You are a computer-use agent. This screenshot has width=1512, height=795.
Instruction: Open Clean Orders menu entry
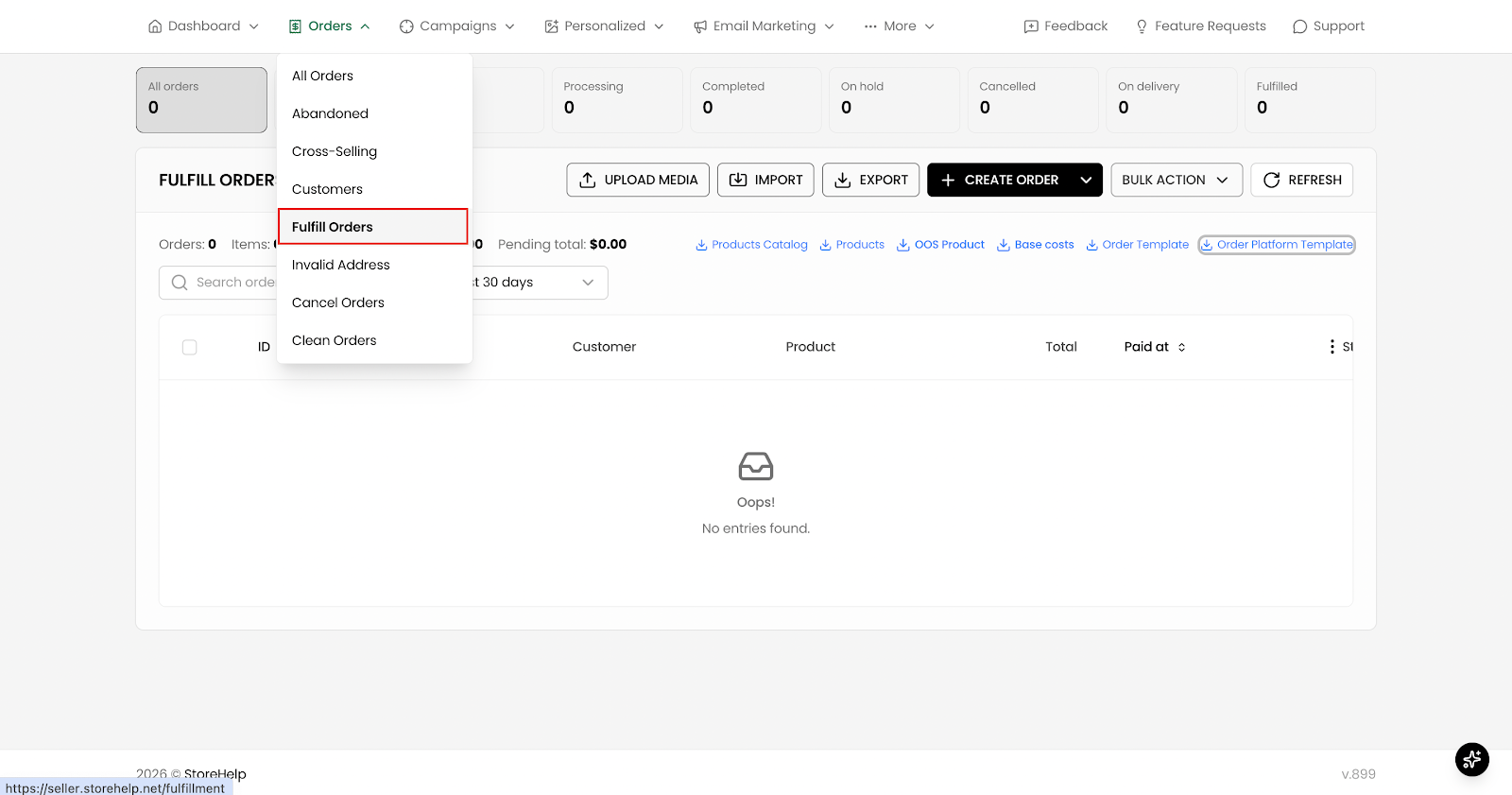[x=374, y=340]
